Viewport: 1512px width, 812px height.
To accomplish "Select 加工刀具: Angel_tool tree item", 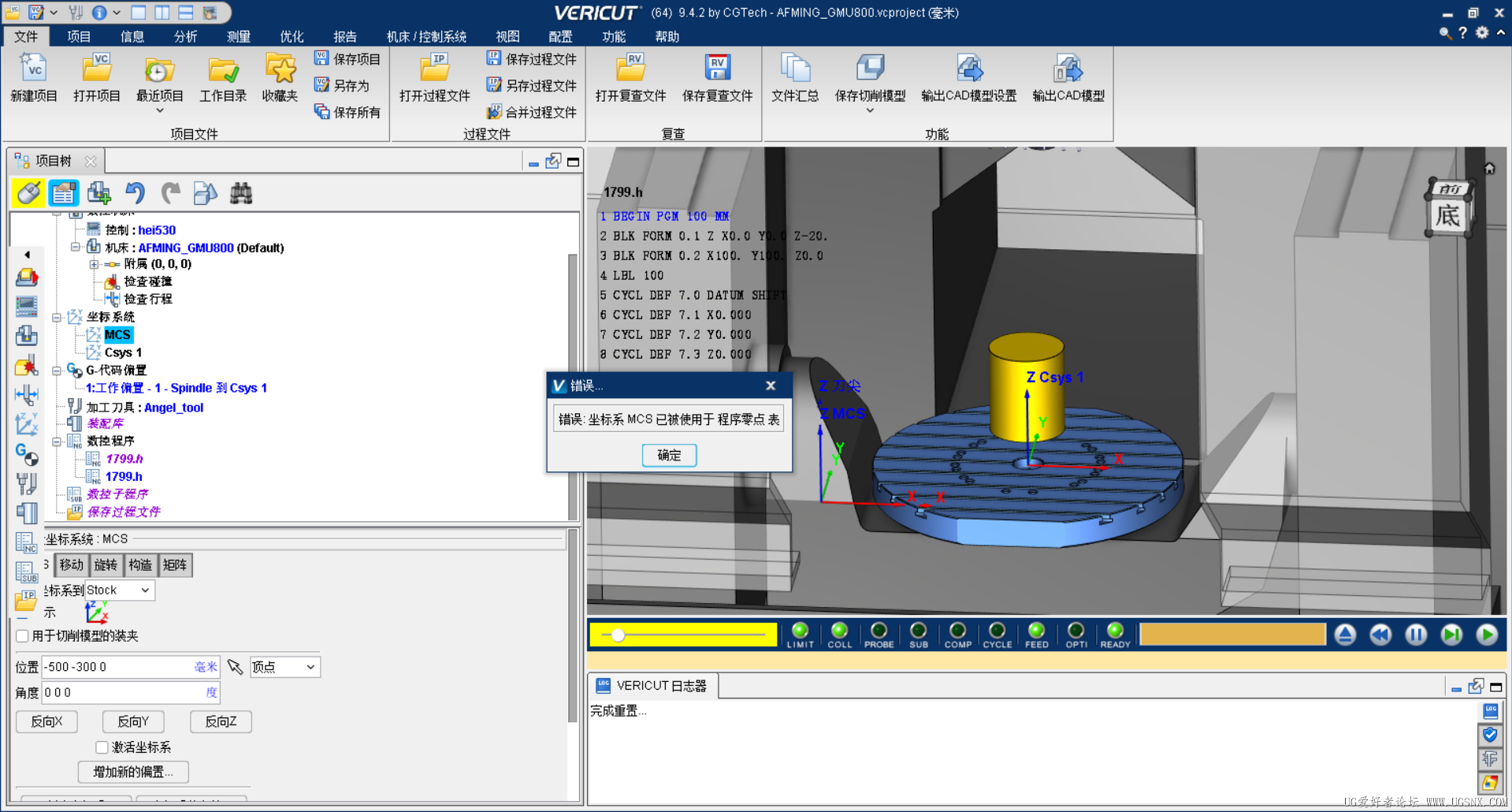I will [x=145, y=408].
